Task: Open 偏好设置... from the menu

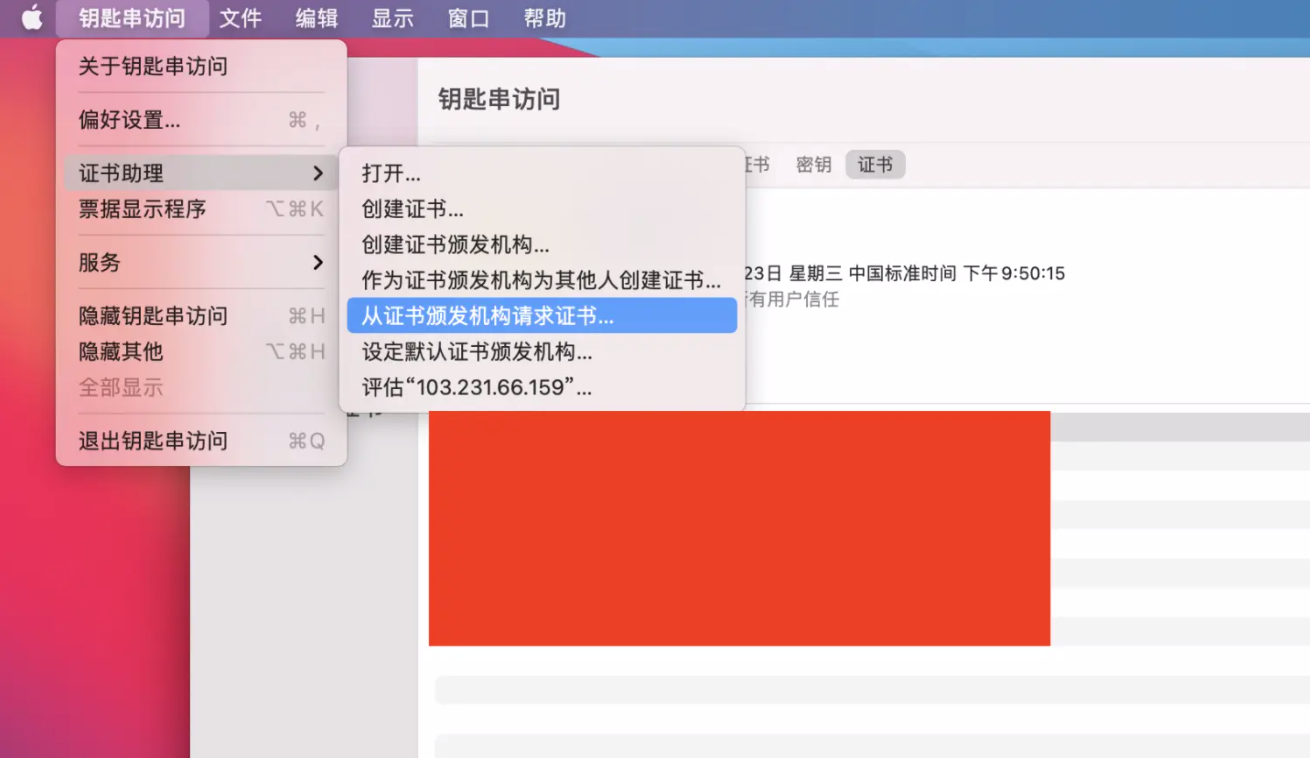Action: tap(201, 120)
